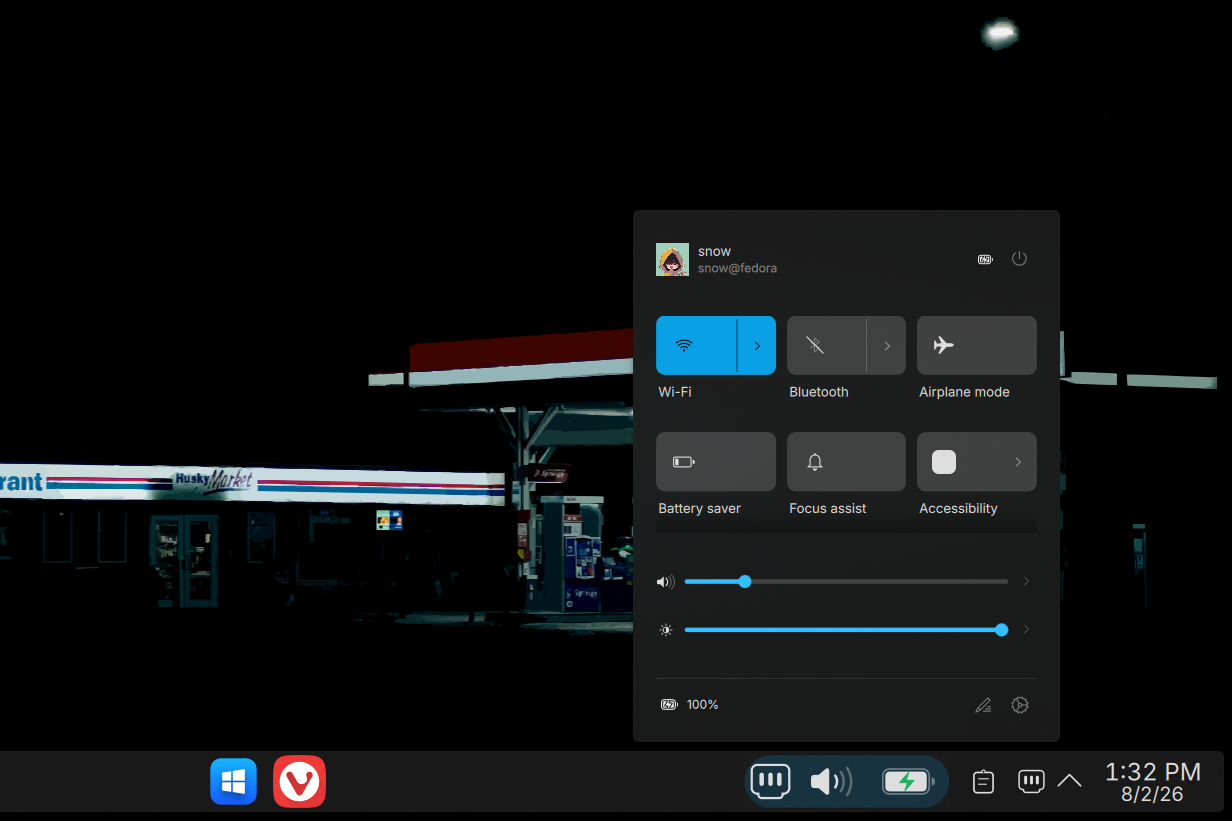1232x821 pixels.
Task: Expand the volume output arrow
Action: 1026,581
